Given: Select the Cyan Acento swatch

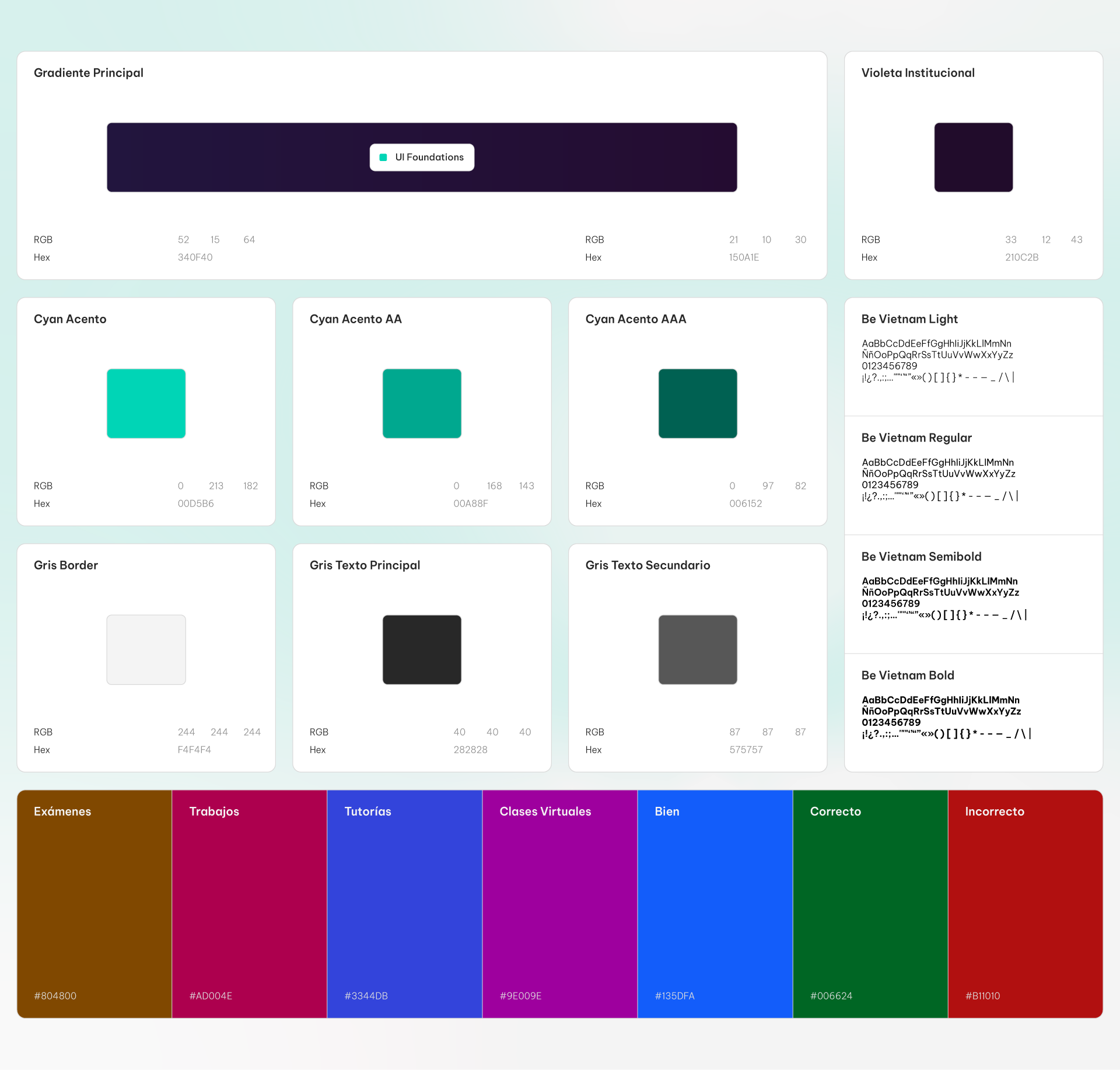Looking at the screenshot, I should (146, 403).
